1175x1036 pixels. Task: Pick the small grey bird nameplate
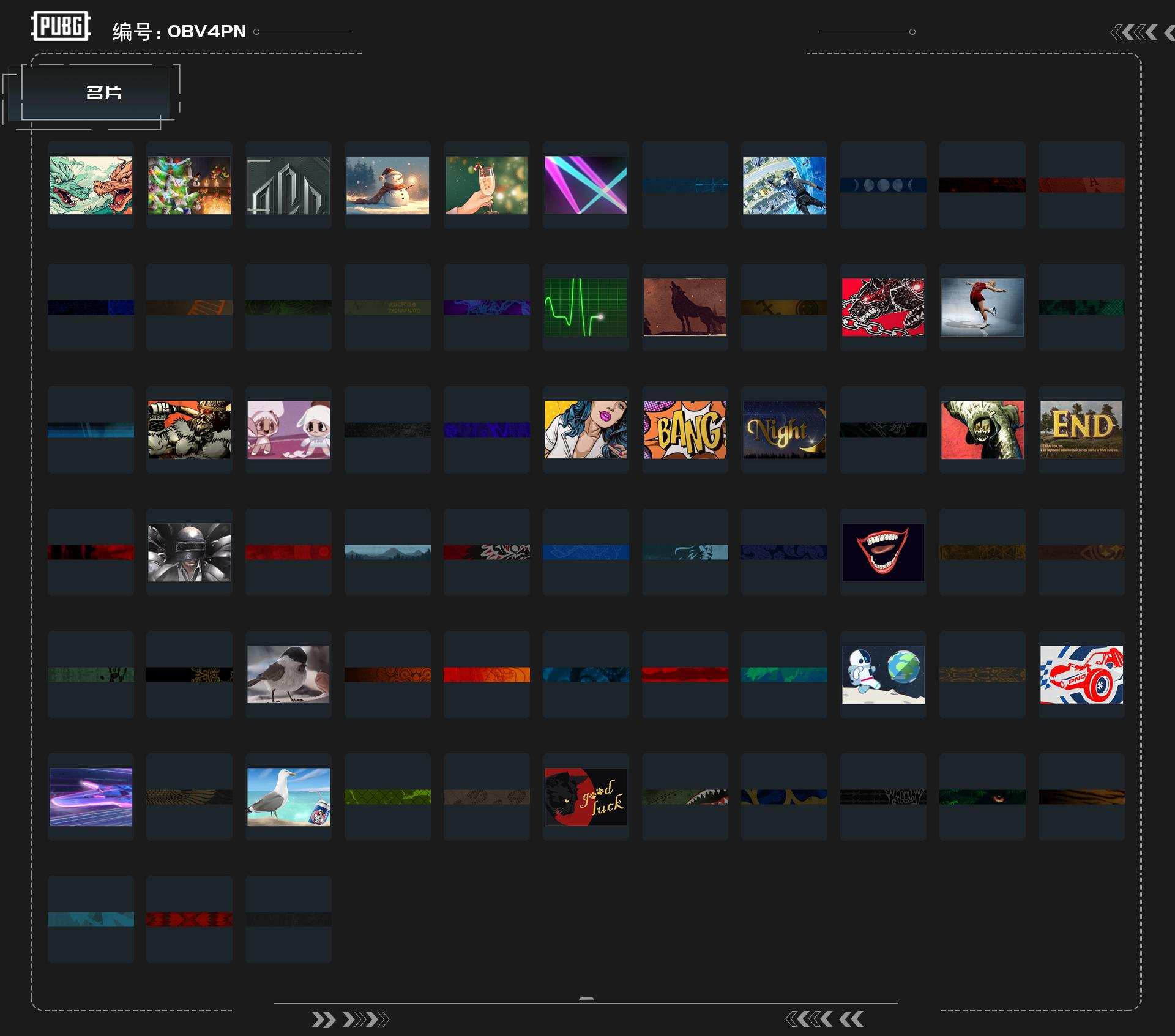(x=289, y=674)
